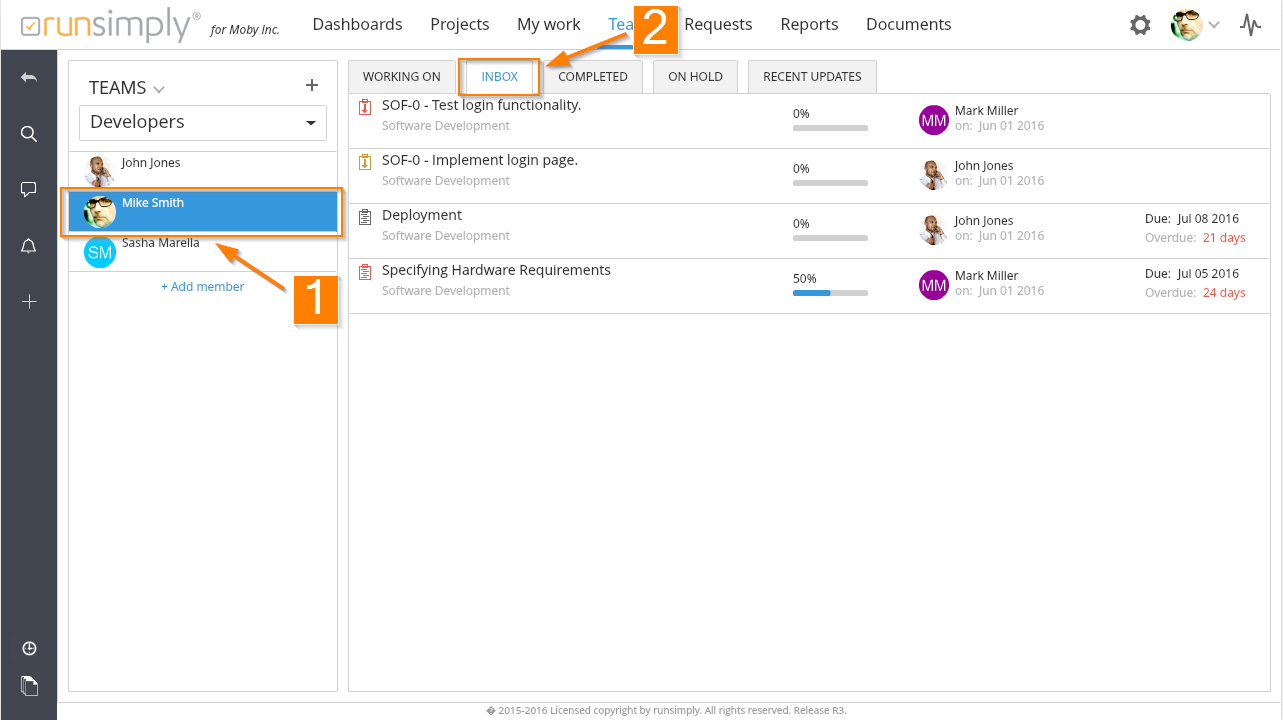Click progress bar of Specifying Hardware Requirements

[x=830, y=293]
